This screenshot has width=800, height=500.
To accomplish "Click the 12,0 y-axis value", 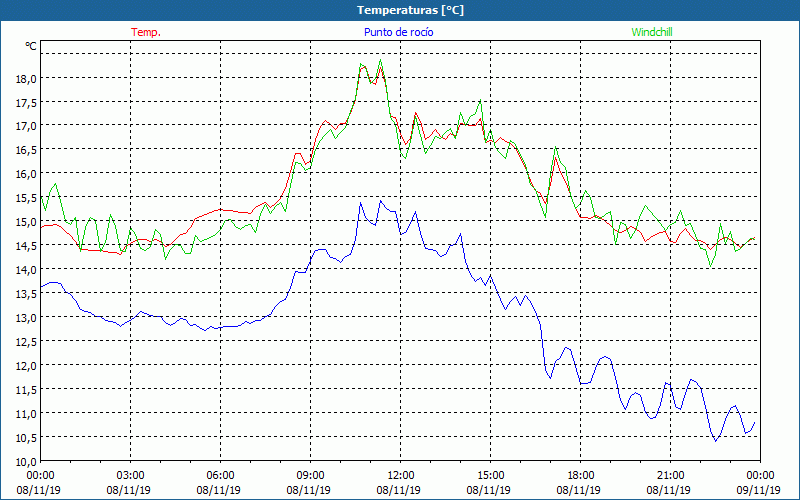I will click(x=27, y=365).
